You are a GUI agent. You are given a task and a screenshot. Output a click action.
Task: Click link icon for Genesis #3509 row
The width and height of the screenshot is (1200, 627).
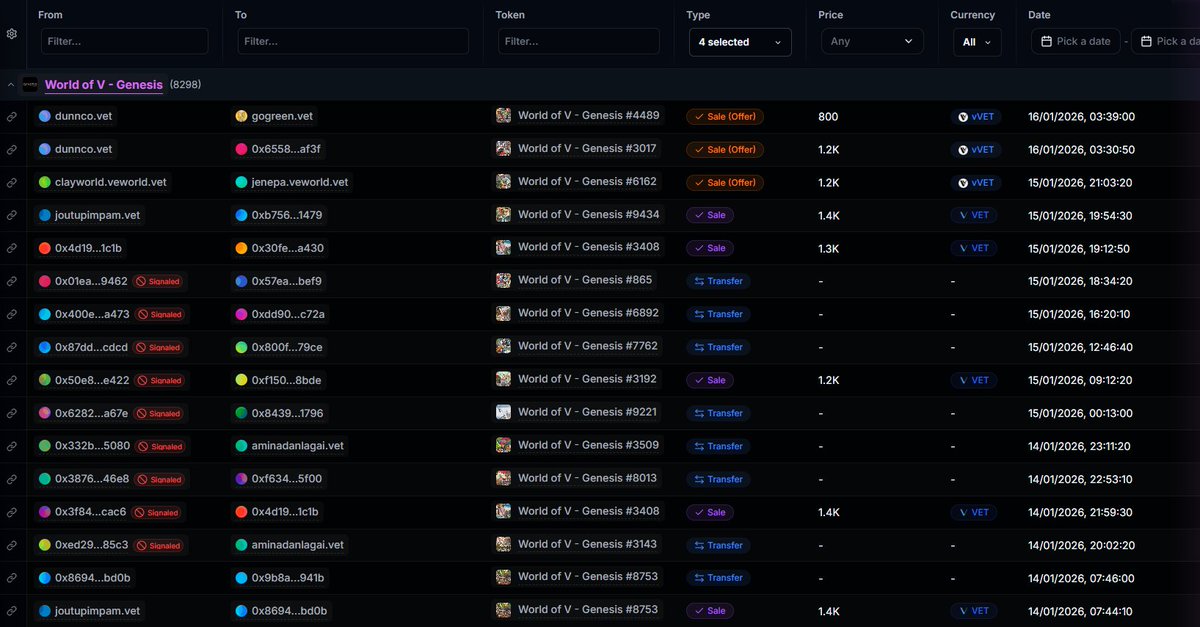(x=11, y=446)
